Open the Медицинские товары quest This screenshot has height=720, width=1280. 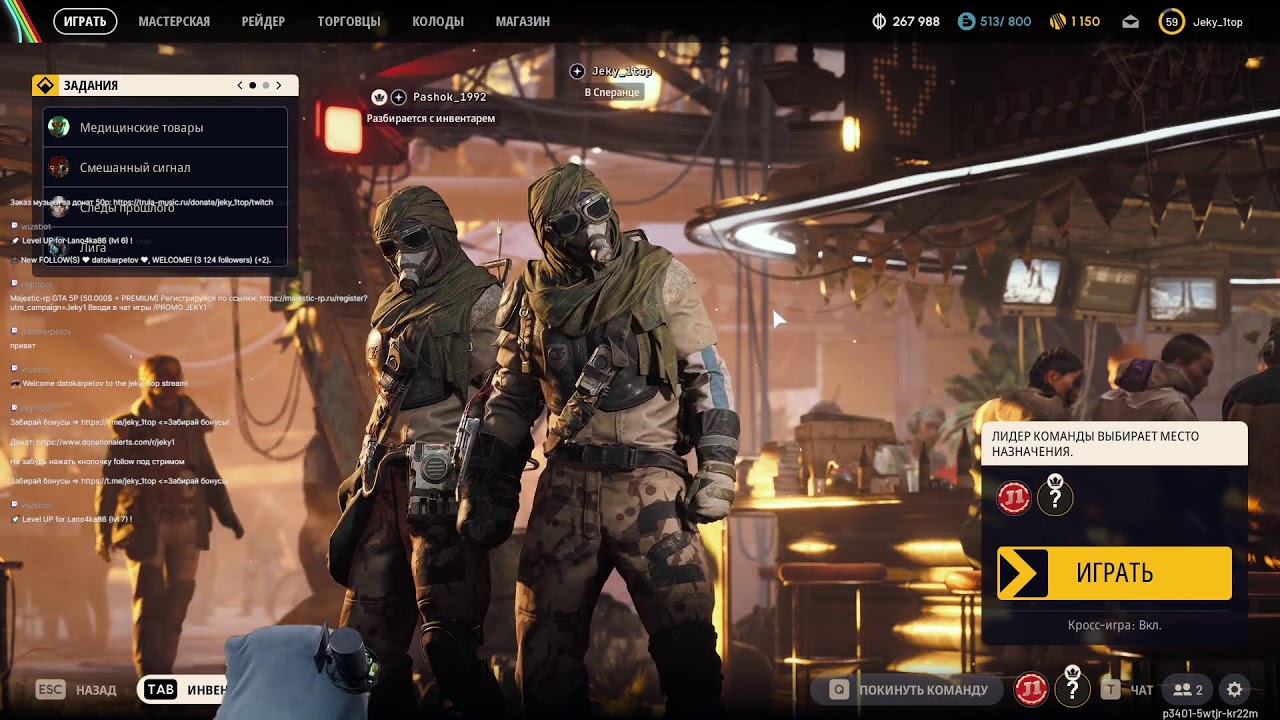pyautogui.click(x=165, y=127)
